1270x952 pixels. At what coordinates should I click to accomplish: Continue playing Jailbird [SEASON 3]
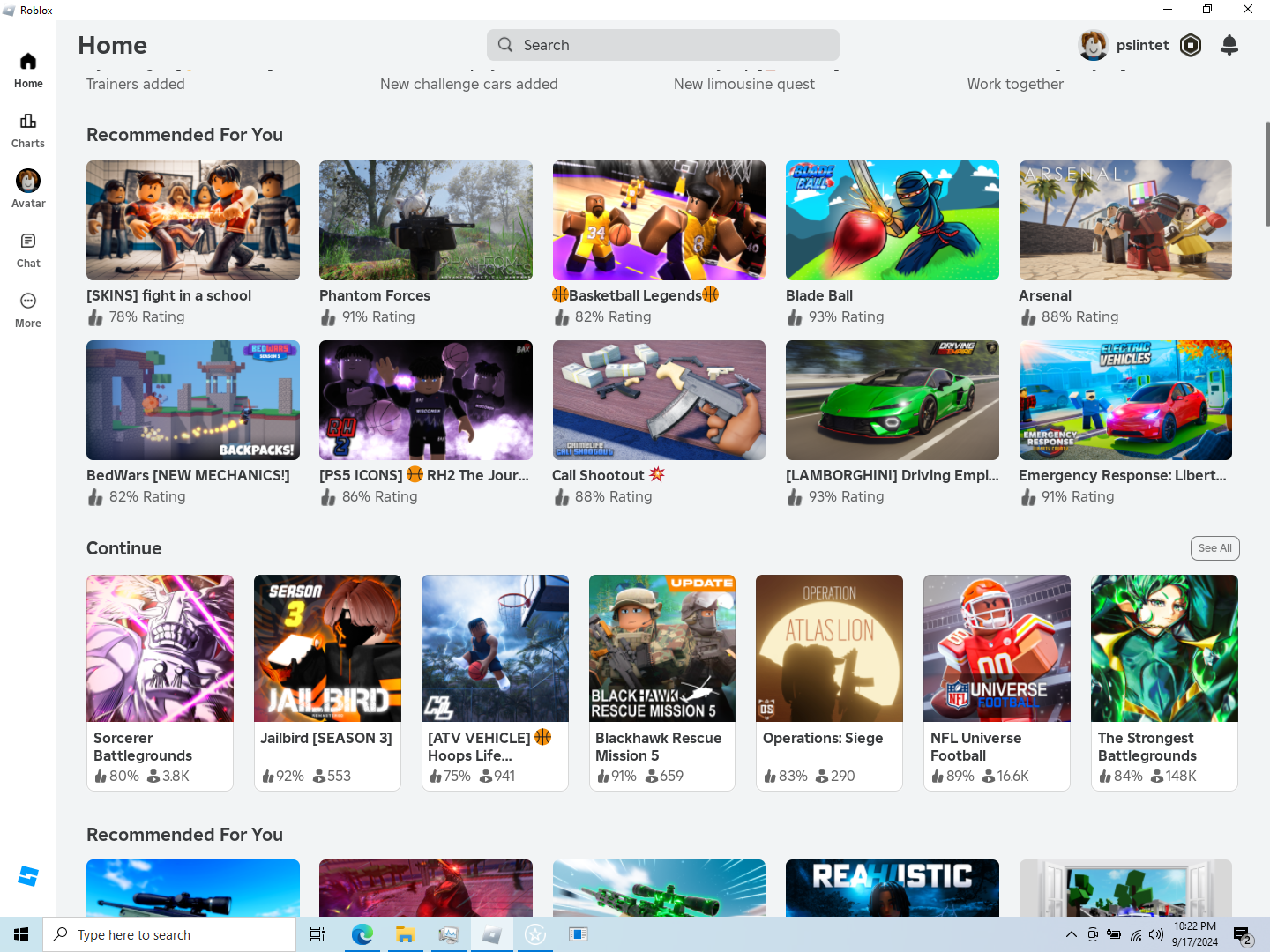pos(327,682)
